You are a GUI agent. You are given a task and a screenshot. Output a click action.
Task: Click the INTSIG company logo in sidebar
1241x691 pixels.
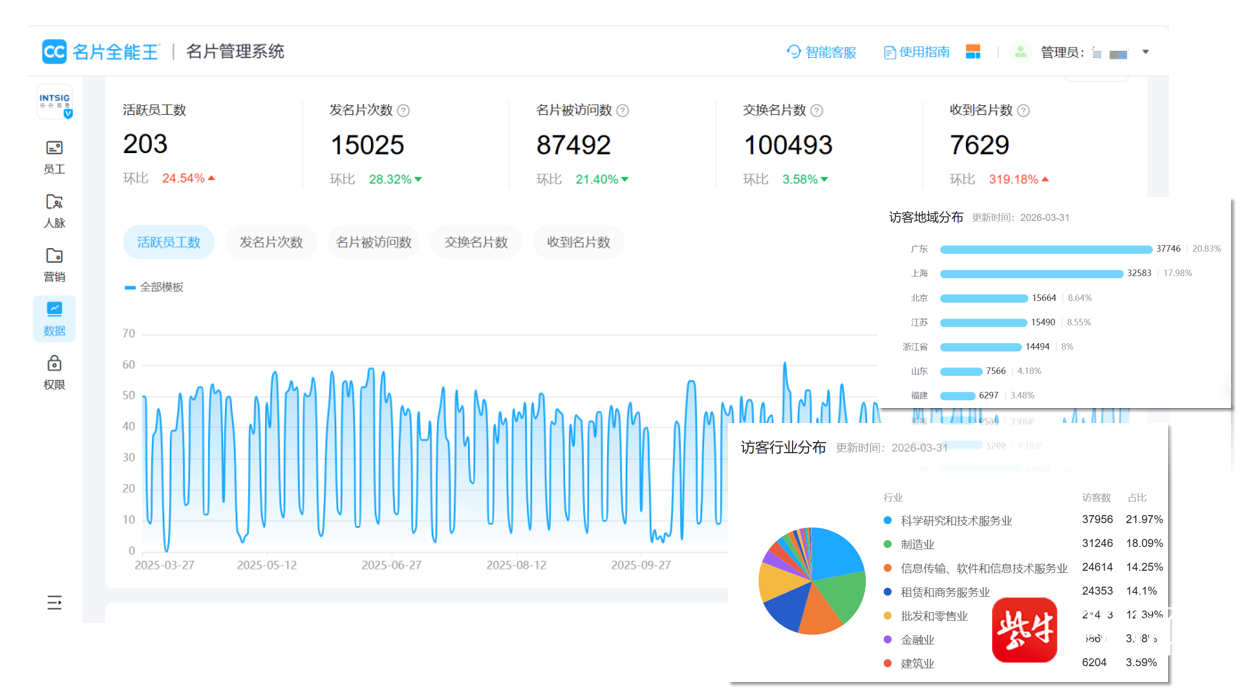(x=54, y=102)
